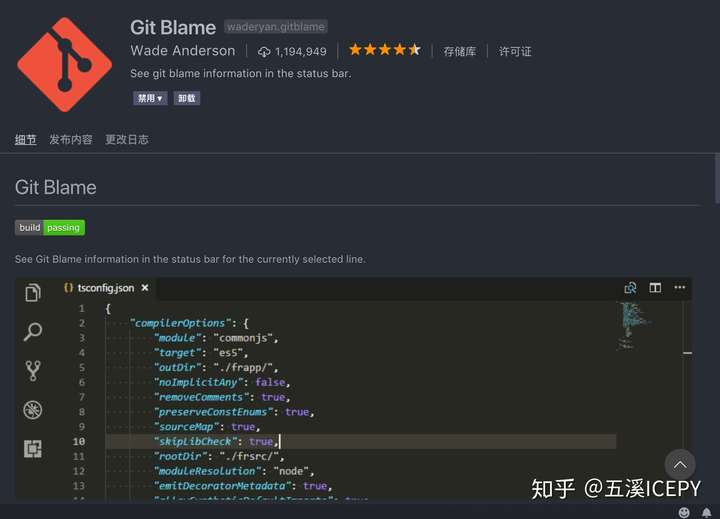Click the false value on line 6

(x=270, y=382)
